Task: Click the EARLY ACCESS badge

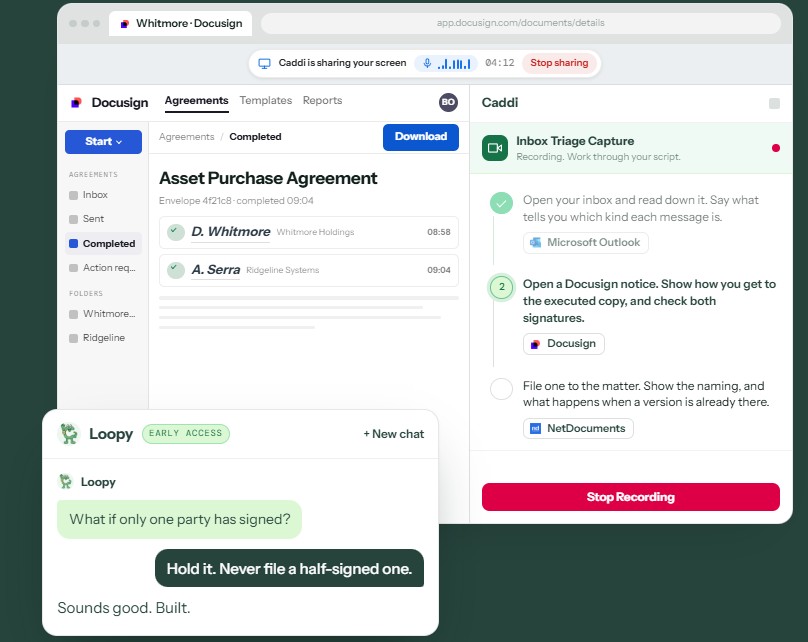Action: 186,433
